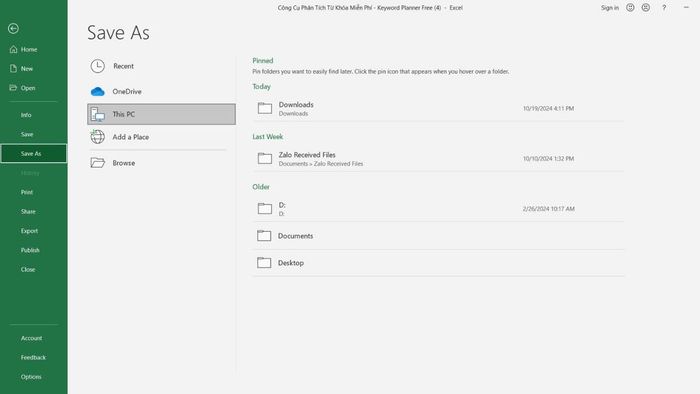This screenshot has width=700, height=394.
Task: Click the 10/19/2024 4:11 PM timestamp
Action: click(548, 108)
